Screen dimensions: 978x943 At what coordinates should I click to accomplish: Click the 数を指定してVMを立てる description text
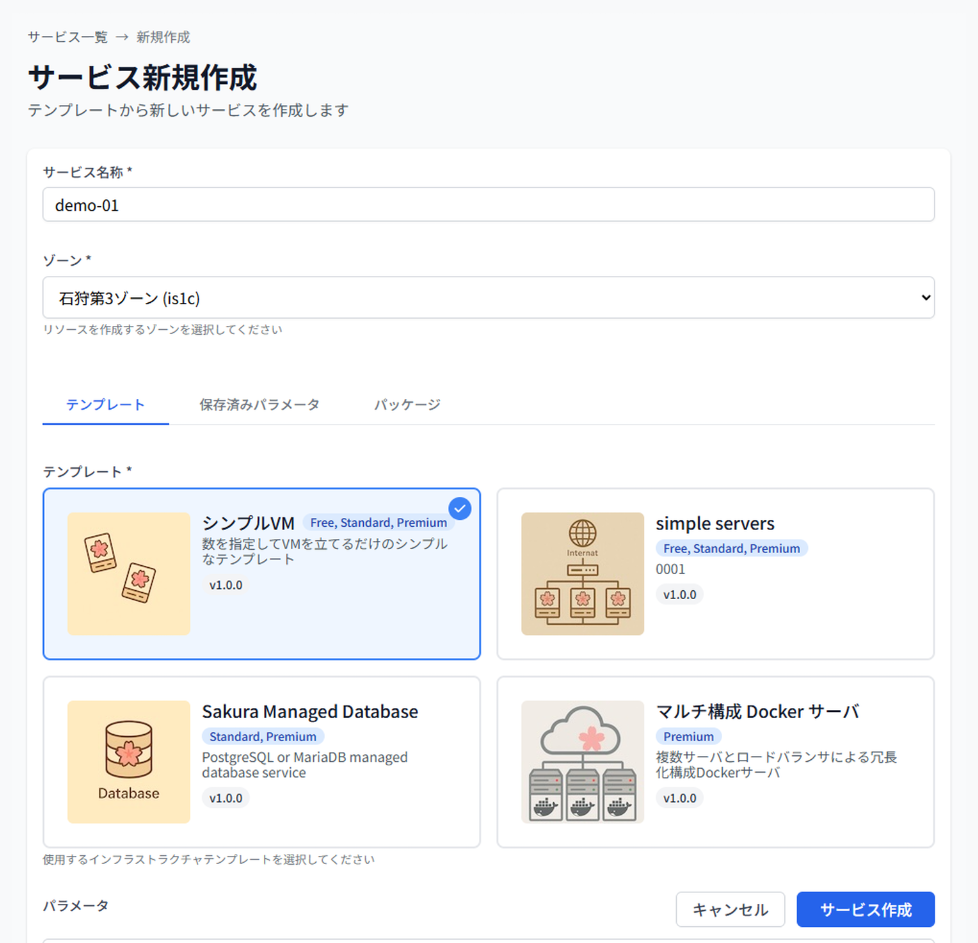tap(325, 551)
